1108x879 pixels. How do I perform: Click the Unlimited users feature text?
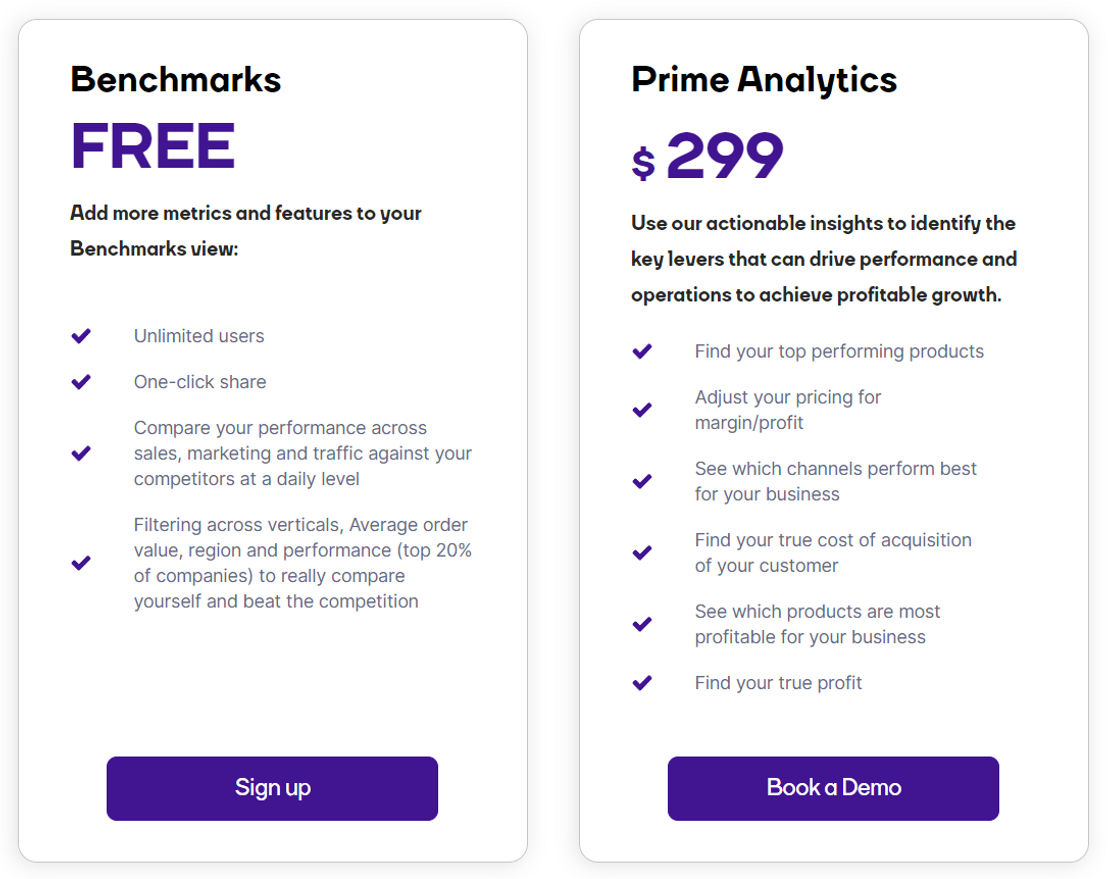[199, 336]
